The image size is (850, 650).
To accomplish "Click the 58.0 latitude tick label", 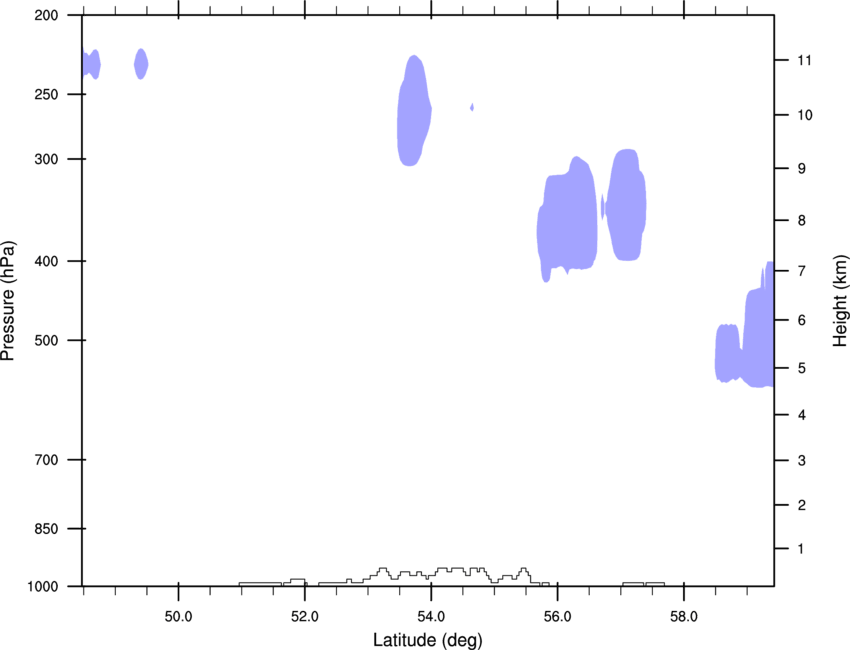I will [684, 616].
